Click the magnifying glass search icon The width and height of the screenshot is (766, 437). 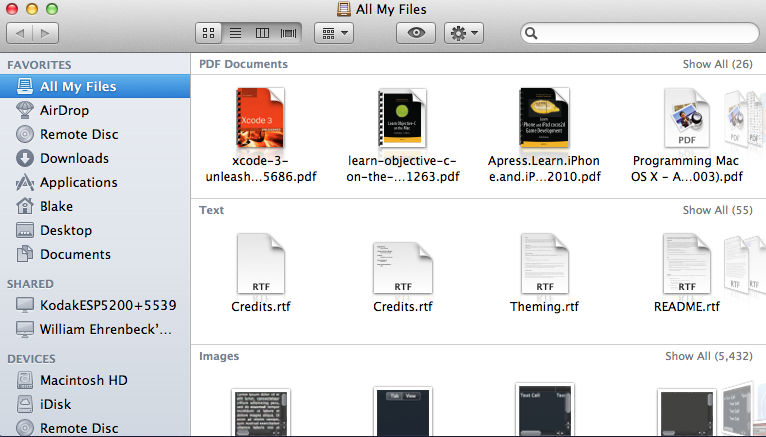point(531,33)
